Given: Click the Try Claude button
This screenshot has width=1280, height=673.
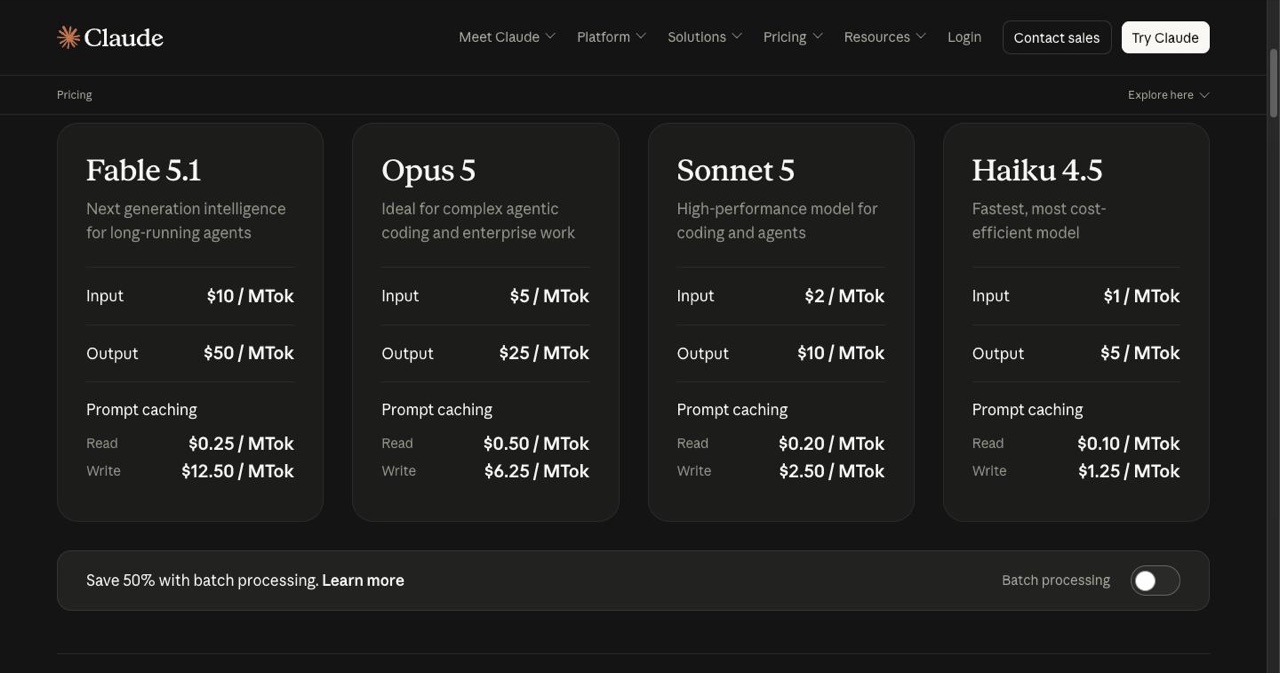Looking at the screenshot, I should click(1165, 37).
